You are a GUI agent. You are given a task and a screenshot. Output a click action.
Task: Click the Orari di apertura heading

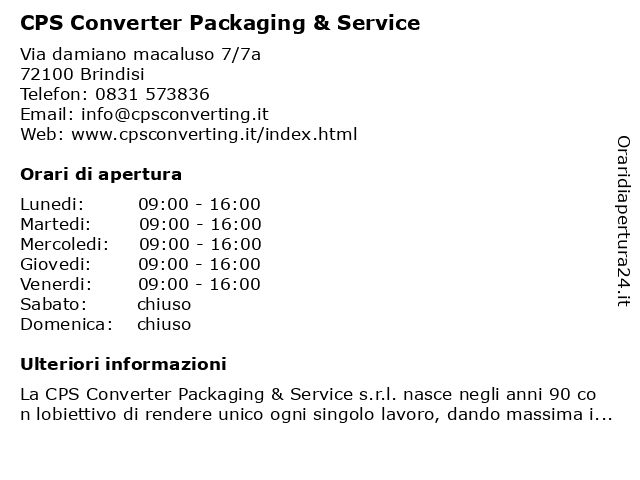(x=101, y=174)
